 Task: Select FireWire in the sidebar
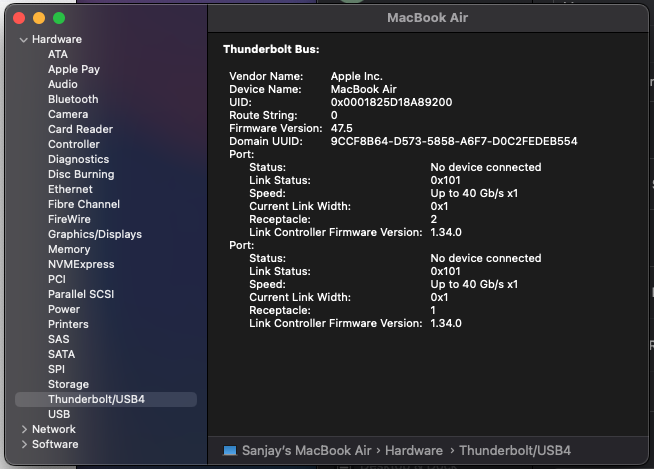[x=69, y=219]
